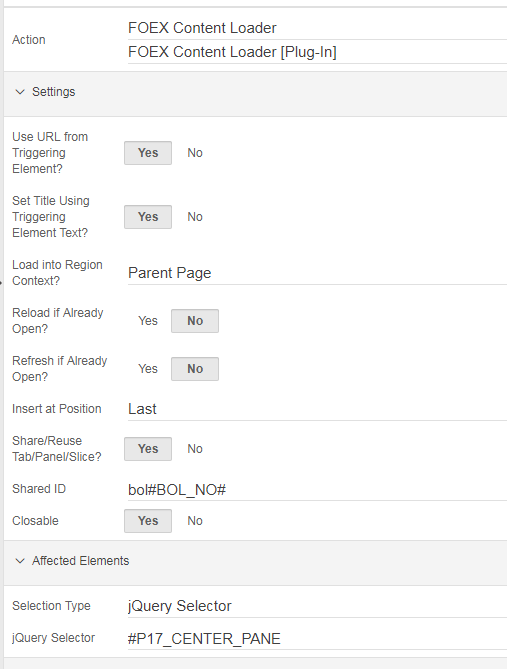Enable Reload if Already Open with Yes
This screenshot has width=507, height=669.
(148, 321)
